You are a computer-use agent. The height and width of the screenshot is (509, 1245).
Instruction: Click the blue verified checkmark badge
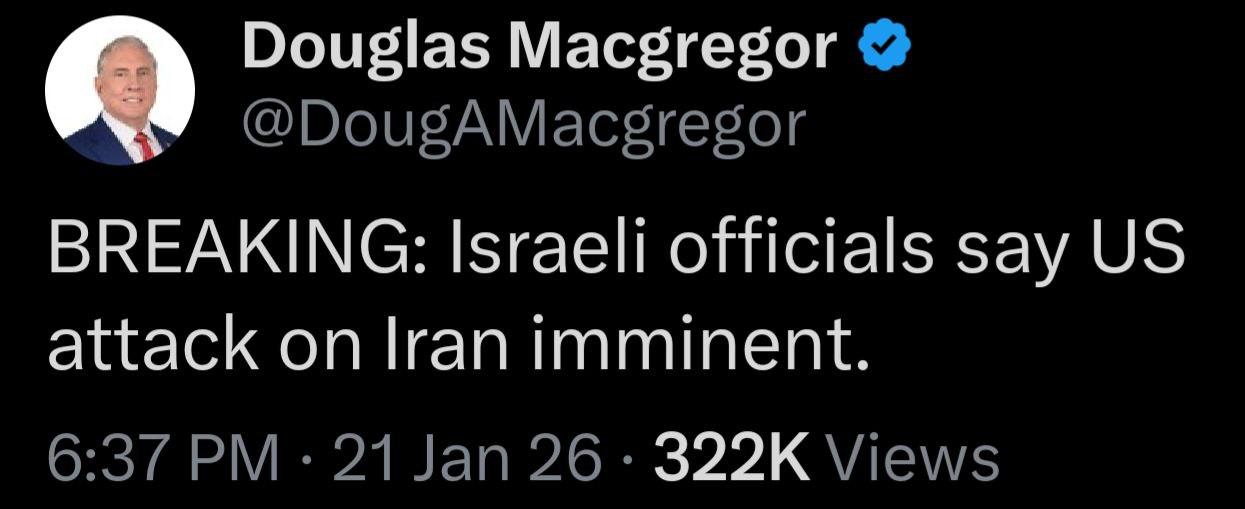tap(884, 48)
